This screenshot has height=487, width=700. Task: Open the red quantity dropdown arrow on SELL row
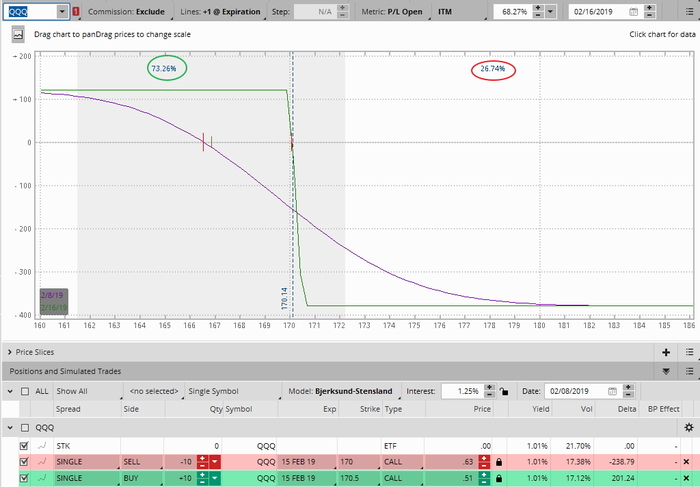coord(215,462)
